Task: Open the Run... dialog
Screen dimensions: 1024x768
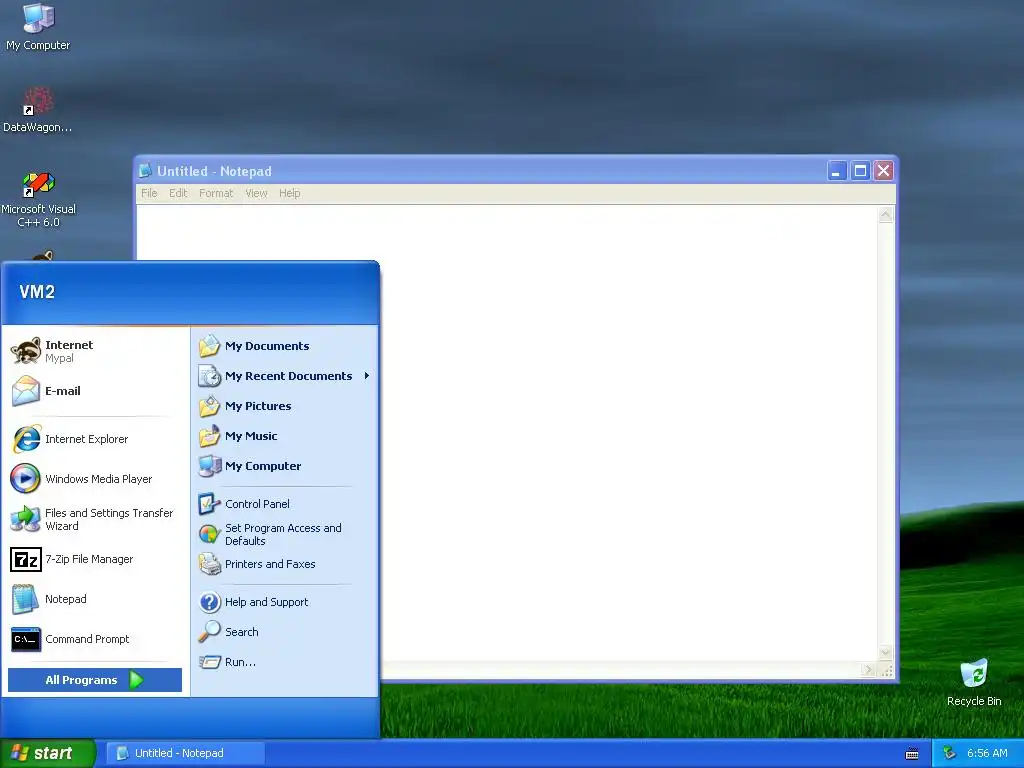Action: (285, 662)
